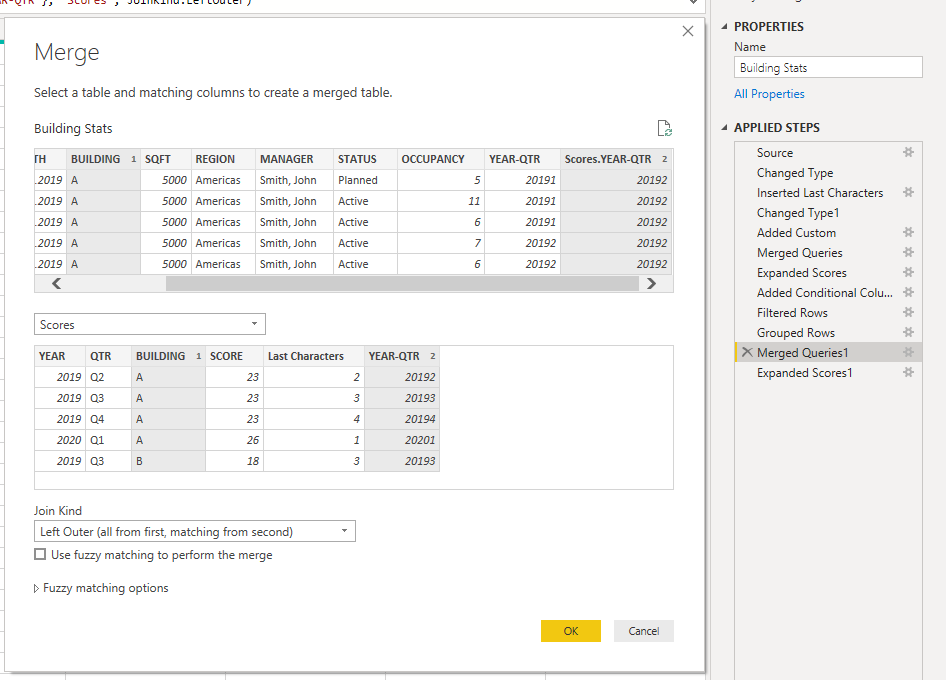Viewport: 946px width, 680px height.
Task: Click score value 26 cell
Action: pyautogui.click(x=234, y=440)
